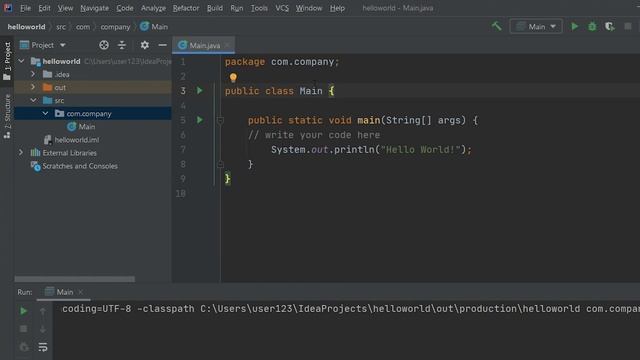Open the Navigate menu

coord(95,8)
